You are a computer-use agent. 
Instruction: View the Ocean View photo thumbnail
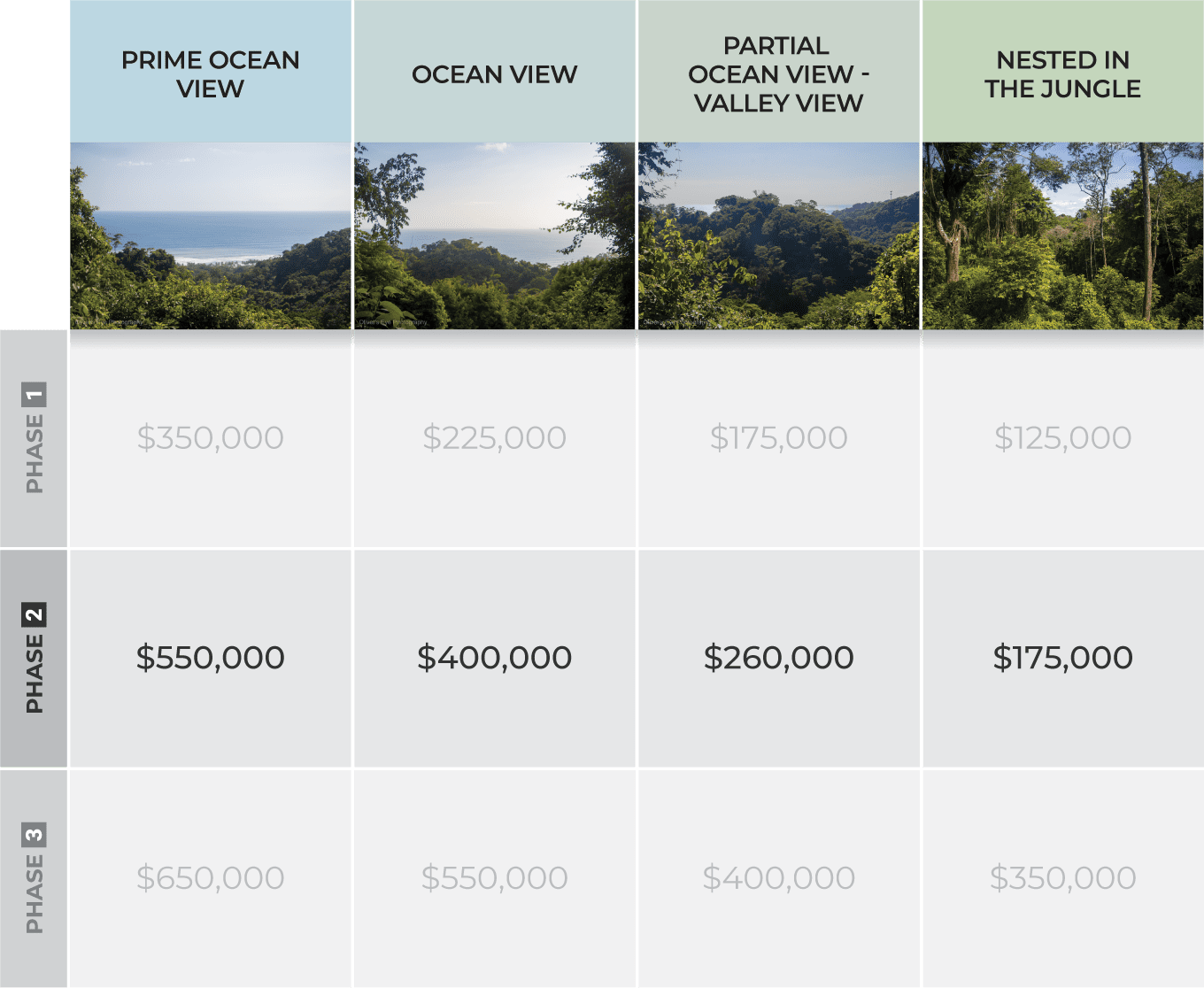click(495, 236)
